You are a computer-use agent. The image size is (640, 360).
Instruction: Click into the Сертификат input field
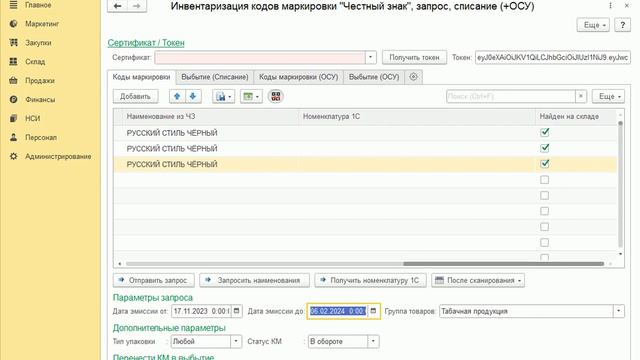point(260,58)
